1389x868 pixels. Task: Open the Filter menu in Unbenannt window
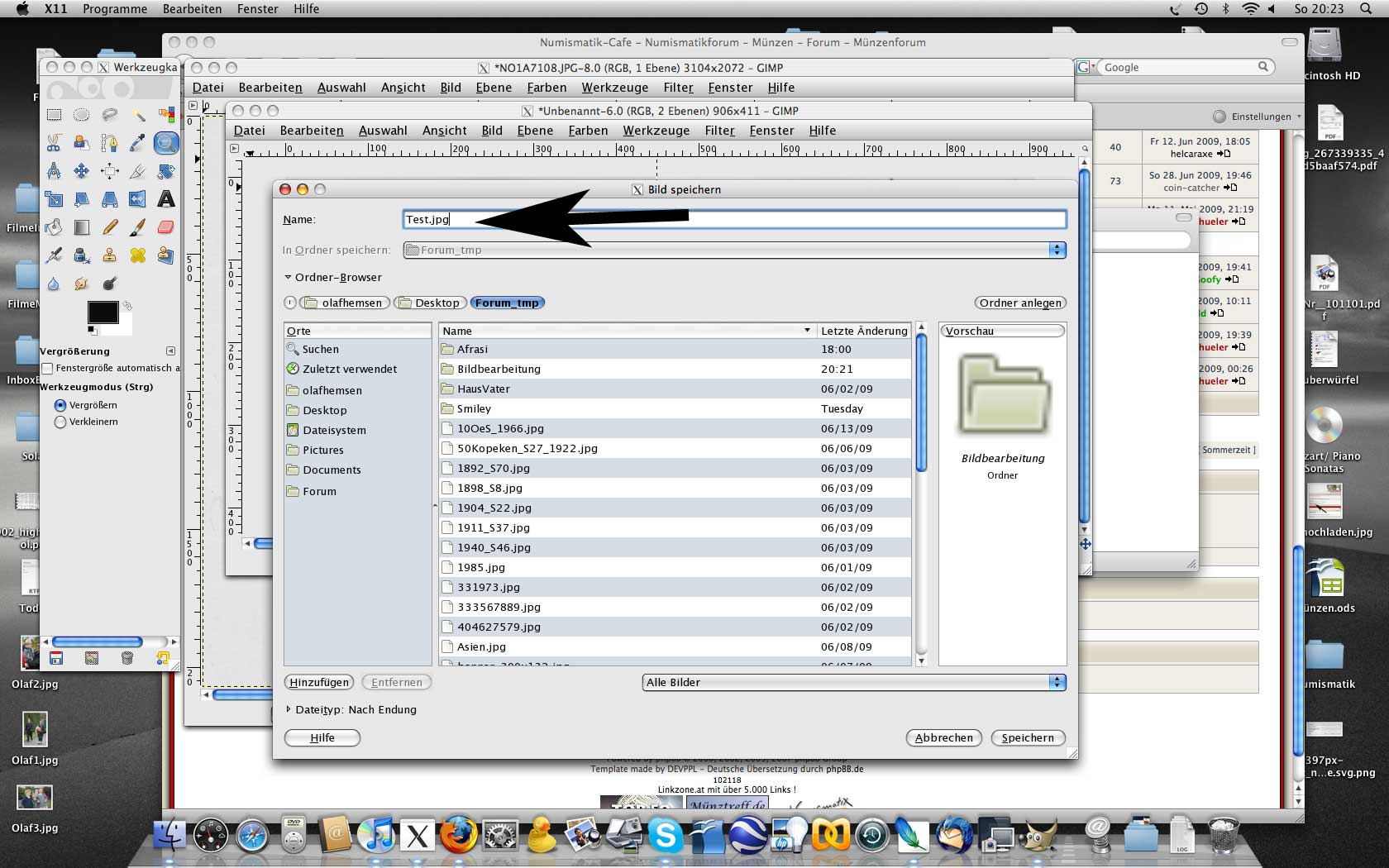718,131
